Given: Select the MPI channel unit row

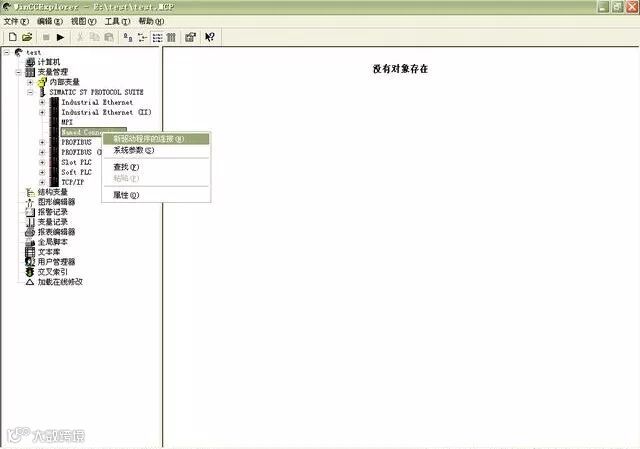Looking at the screenshot, I should [67, 122].
